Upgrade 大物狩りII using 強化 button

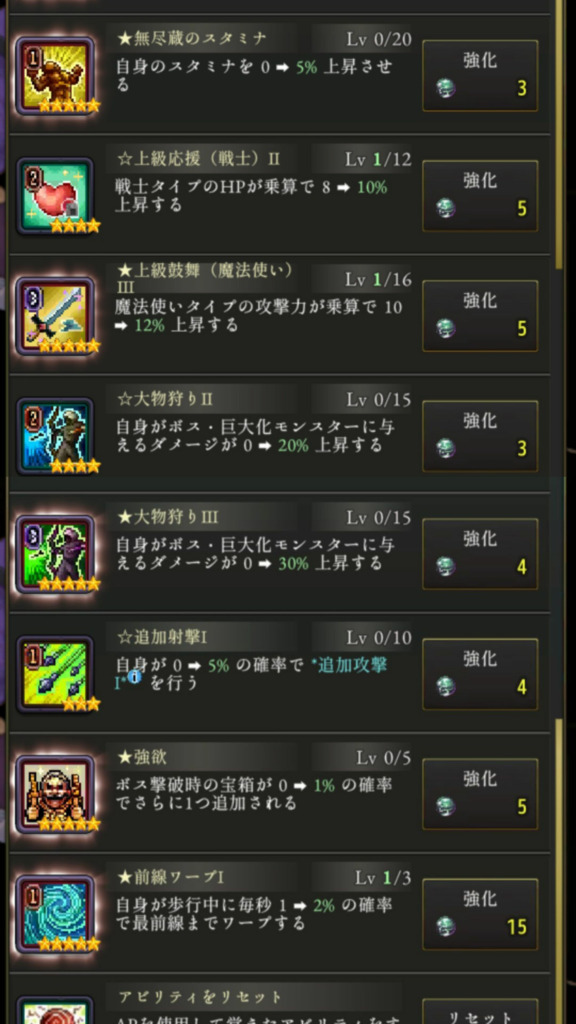click(480, 436)
